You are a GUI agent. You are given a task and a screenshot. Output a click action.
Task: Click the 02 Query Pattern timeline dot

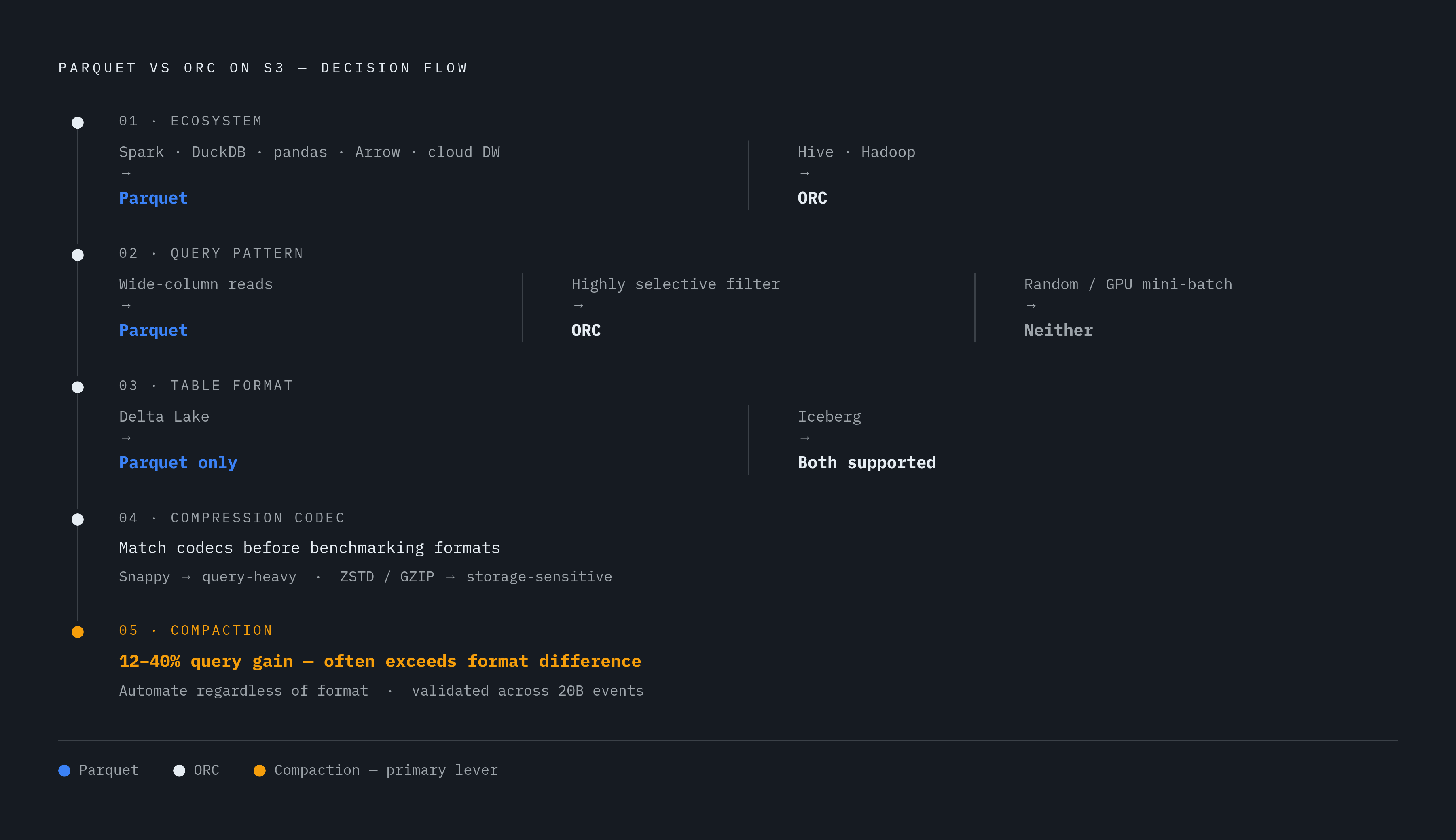point(77,255)
